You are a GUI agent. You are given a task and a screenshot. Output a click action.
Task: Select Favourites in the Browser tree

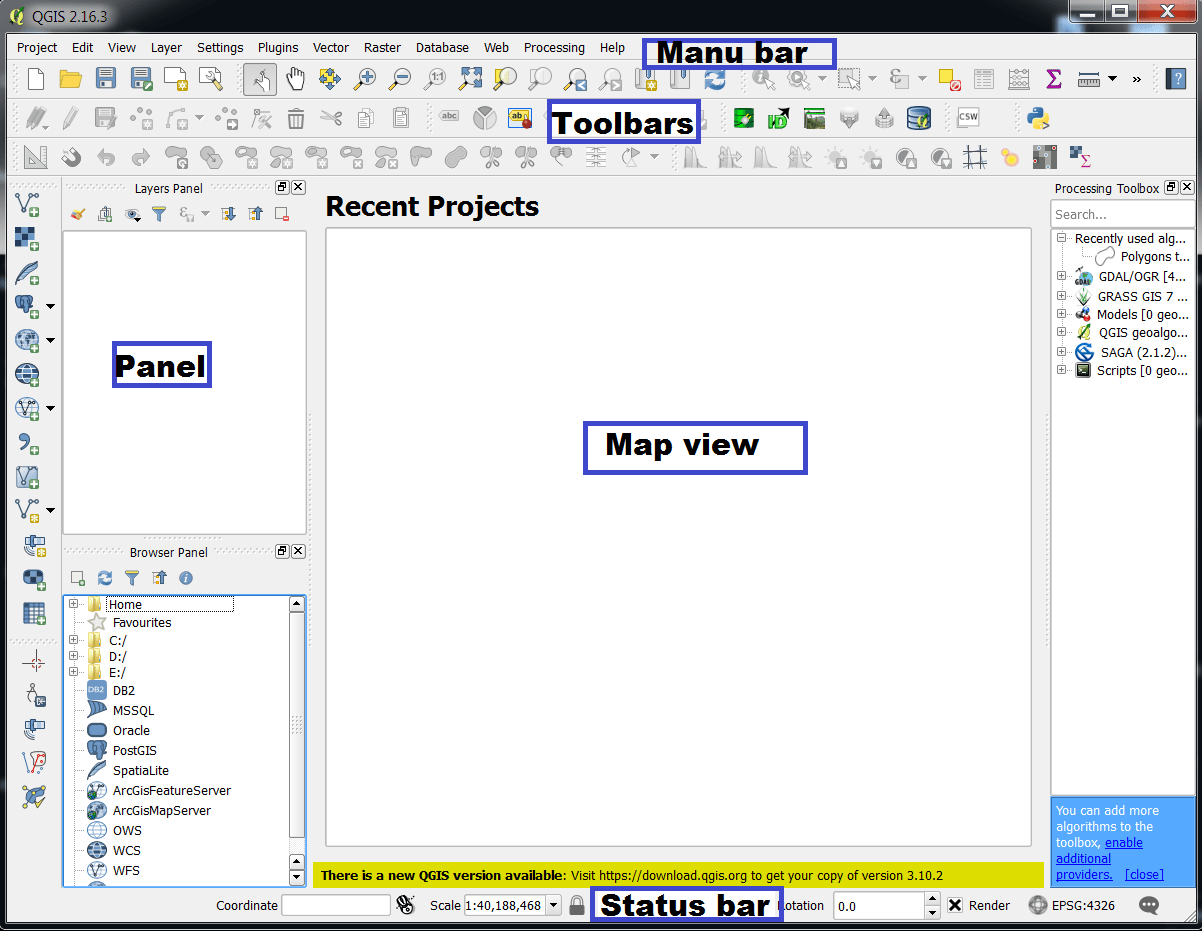[x=142, y=622]
